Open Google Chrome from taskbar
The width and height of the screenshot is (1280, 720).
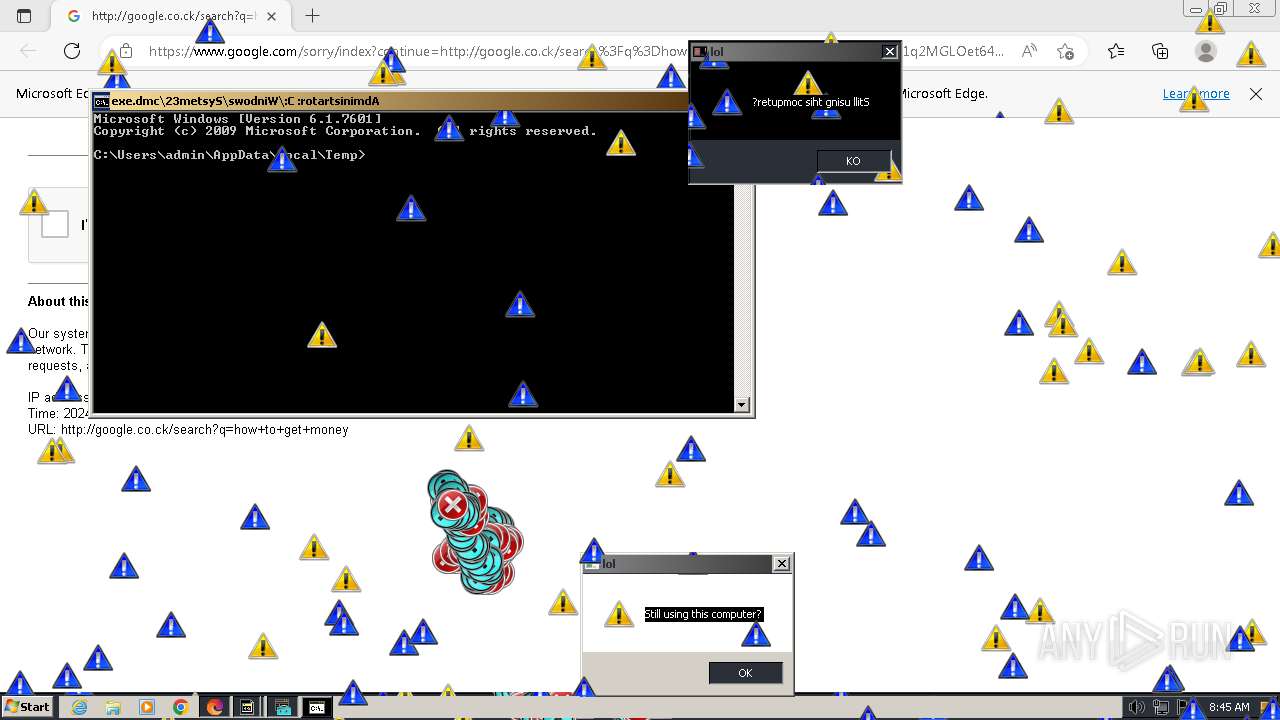[181, 707]
